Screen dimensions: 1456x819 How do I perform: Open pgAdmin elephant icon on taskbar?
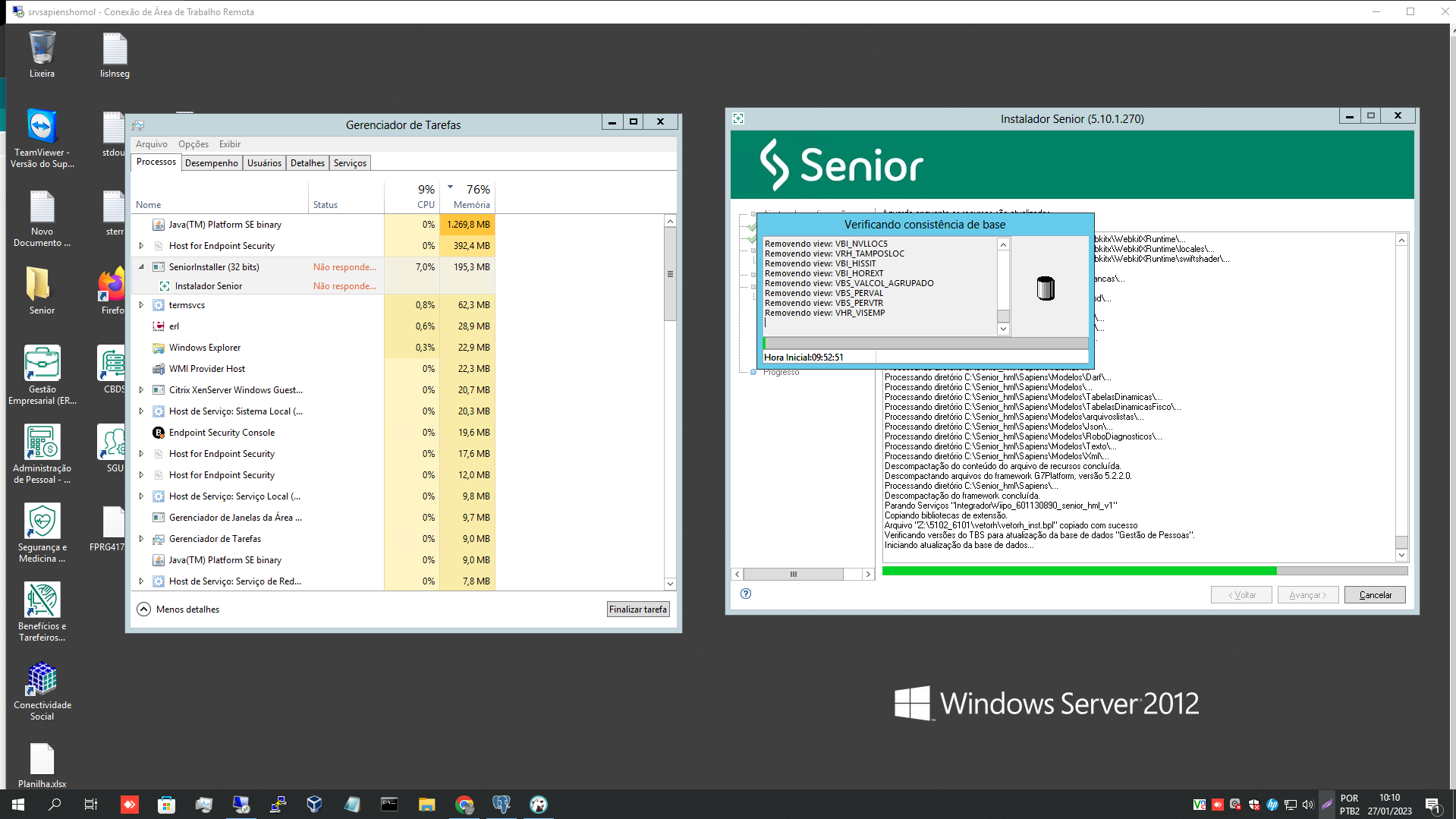(x=502, y=805)
